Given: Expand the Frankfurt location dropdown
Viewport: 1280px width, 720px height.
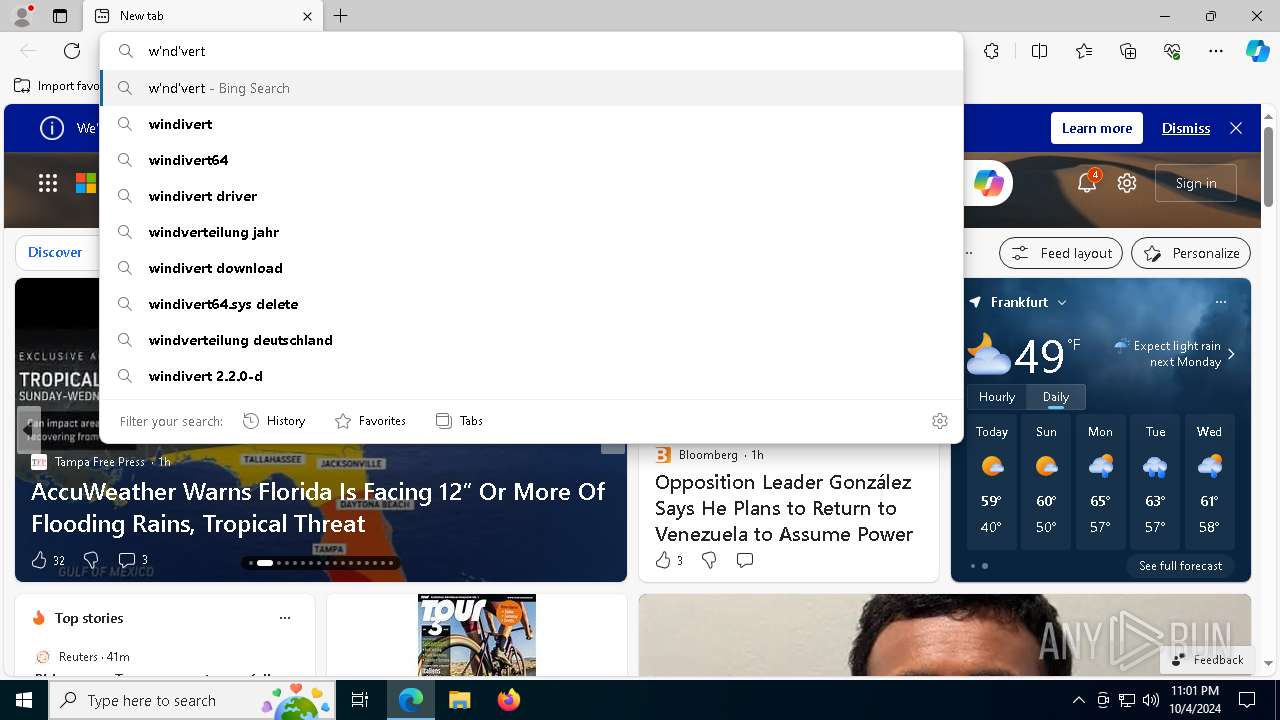Looking at the screenshot, I should (x=1062, y=303).
